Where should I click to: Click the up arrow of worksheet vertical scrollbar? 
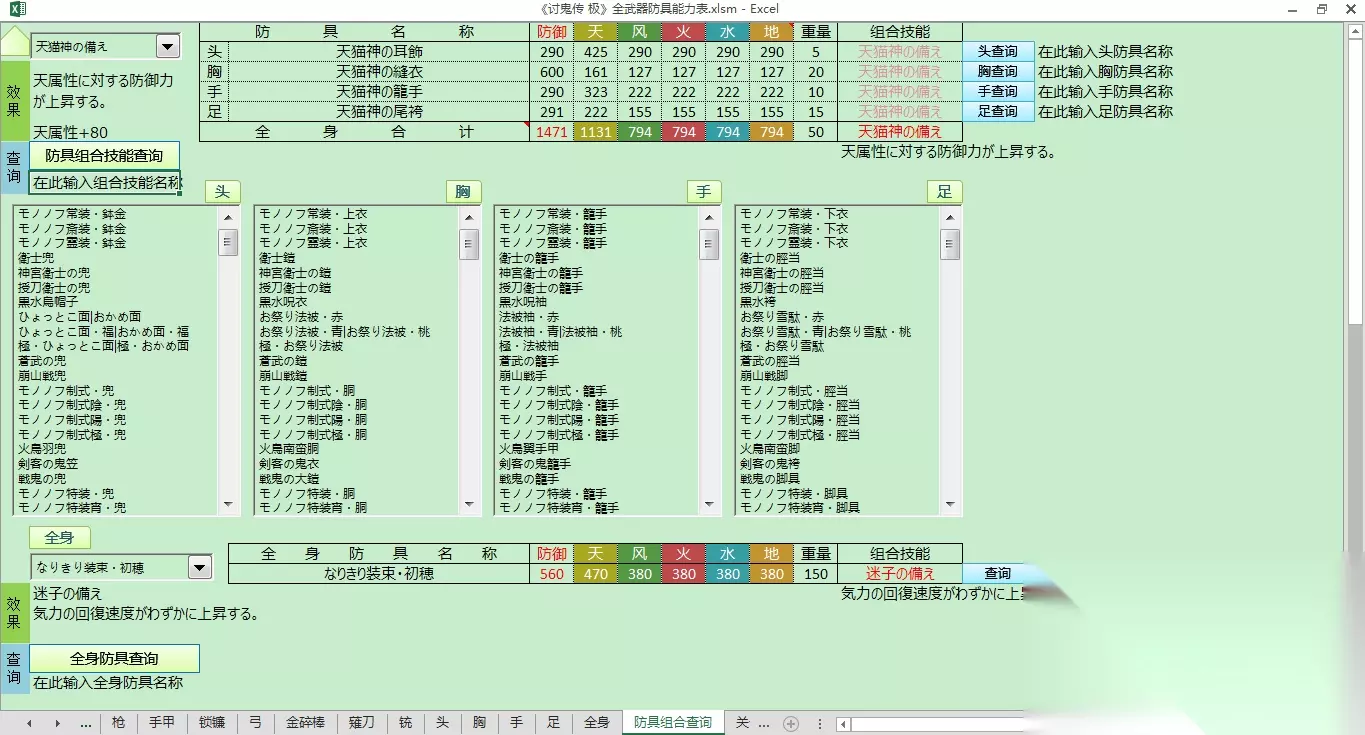point(1356,32)
